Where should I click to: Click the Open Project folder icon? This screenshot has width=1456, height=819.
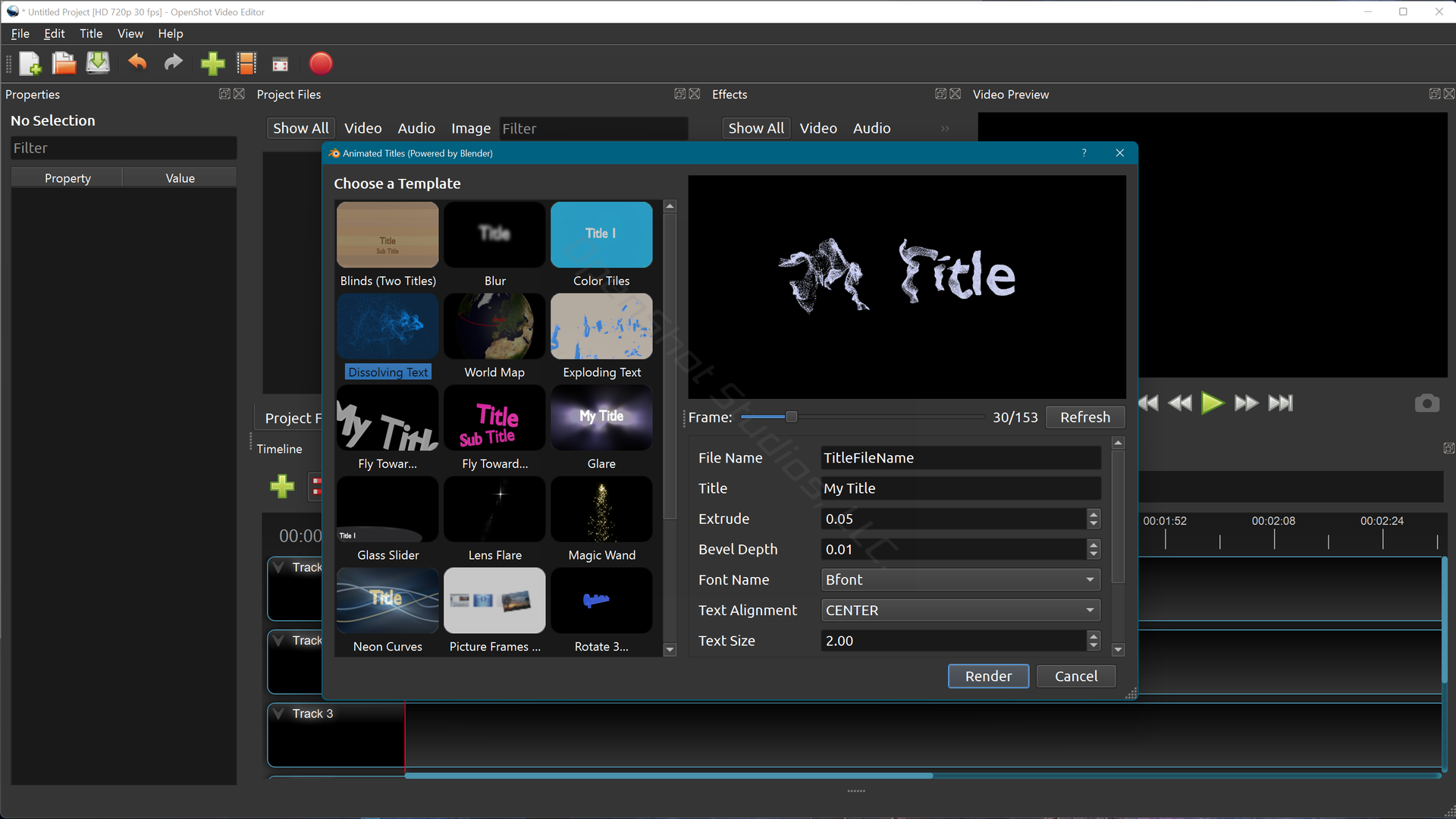tap(64, 64)
